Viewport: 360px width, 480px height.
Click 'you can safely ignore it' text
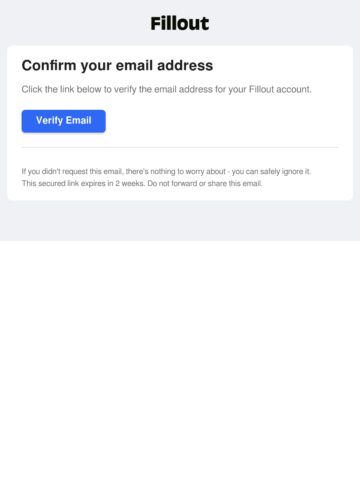271,171
